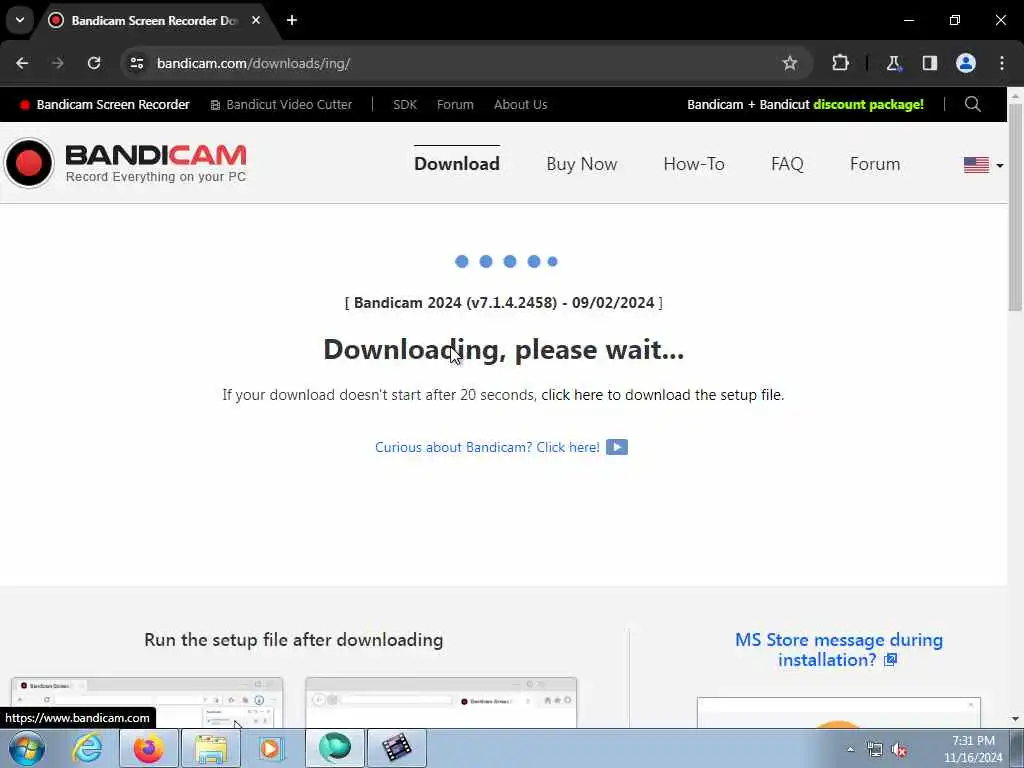Viewport: 1024px width, 768px height.
Task: Open 'Curious about Bandicam? Click here!' link
Action: click(x=487, y=447)
